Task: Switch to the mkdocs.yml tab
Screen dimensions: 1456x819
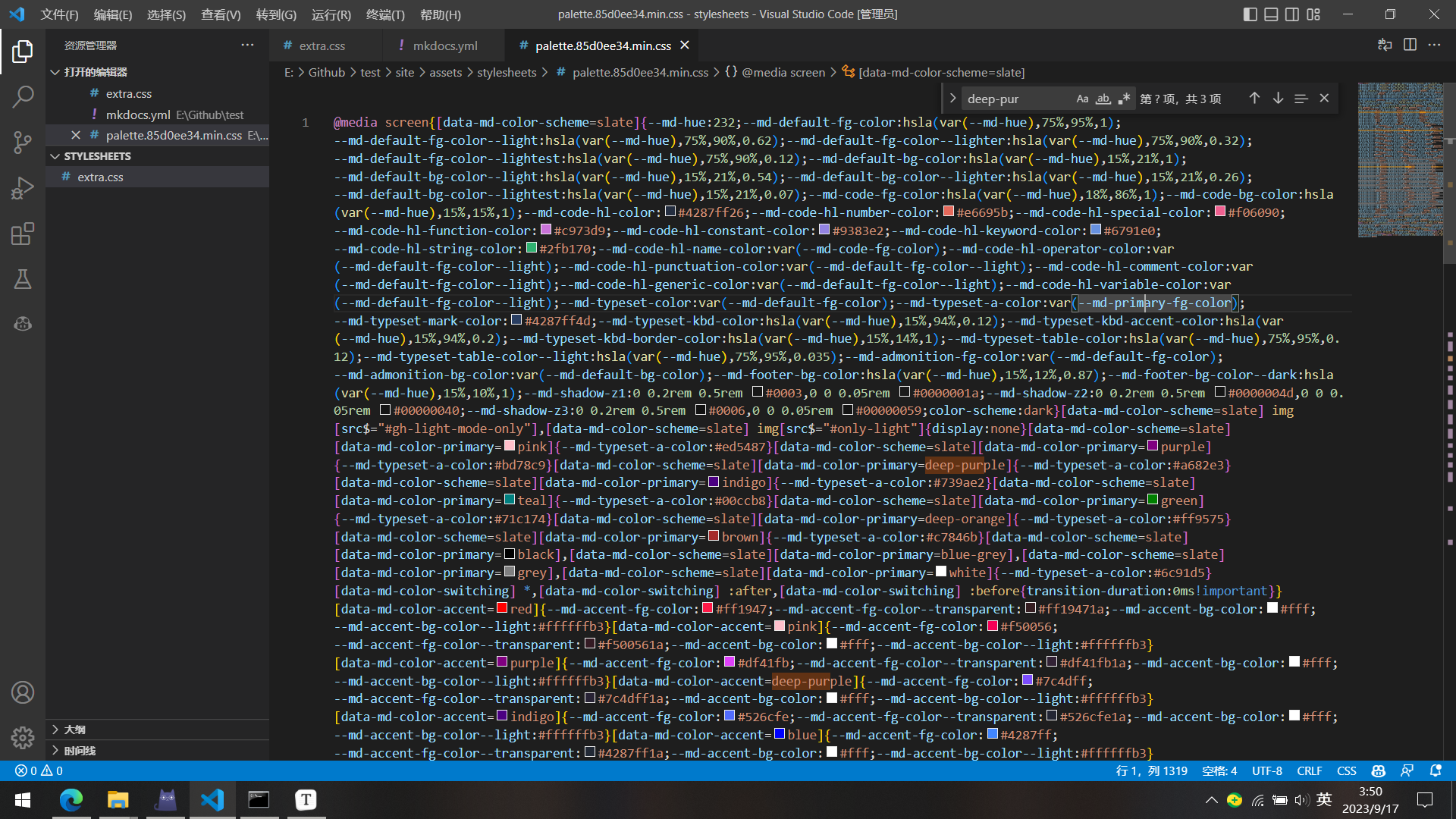Action: click(444, 45)
